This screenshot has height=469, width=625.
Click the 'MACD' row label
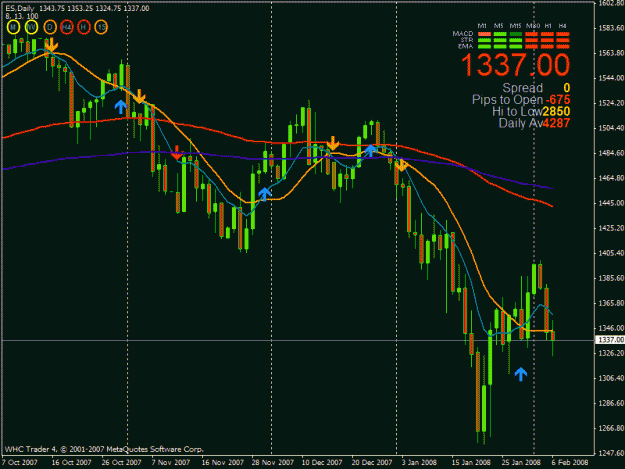point(463,34)
